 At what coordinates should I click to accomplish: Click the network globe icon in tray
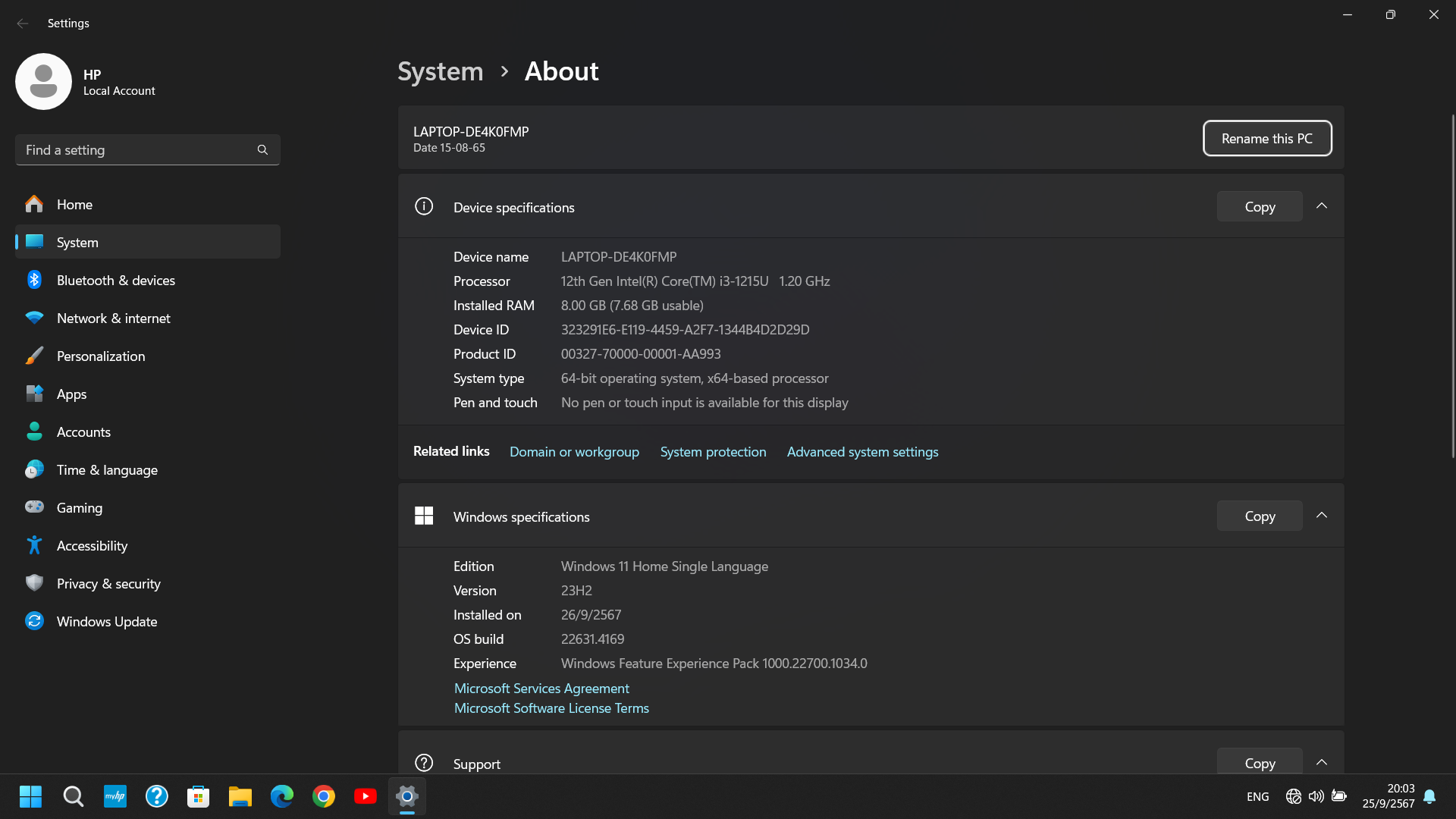[x=1293, y=796]
